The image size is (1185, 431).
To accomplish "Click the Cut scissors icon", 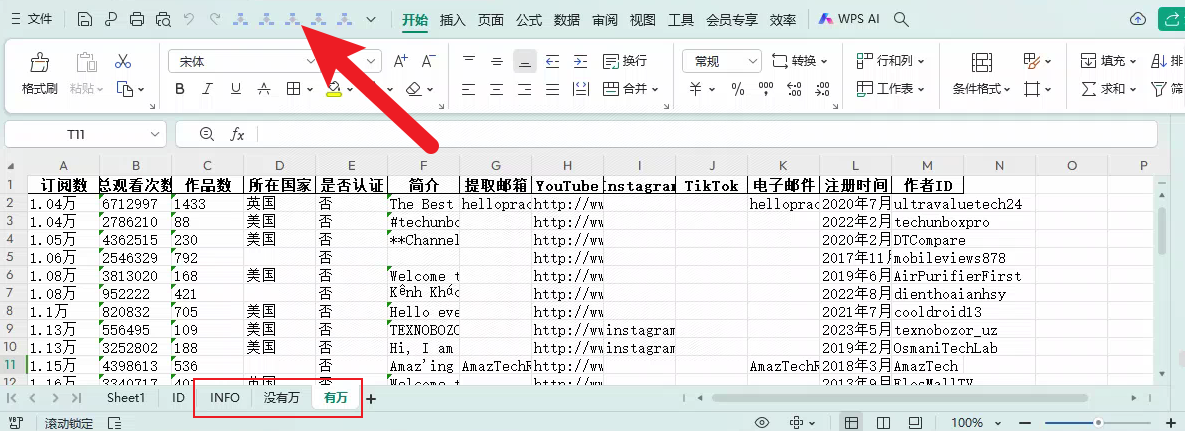I will (123, 62).
